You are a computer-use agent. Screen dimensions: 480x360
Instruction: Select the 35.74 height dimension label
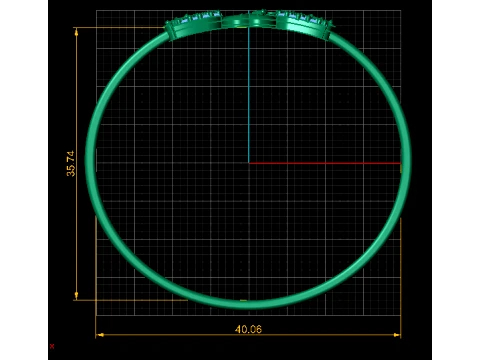71,163
